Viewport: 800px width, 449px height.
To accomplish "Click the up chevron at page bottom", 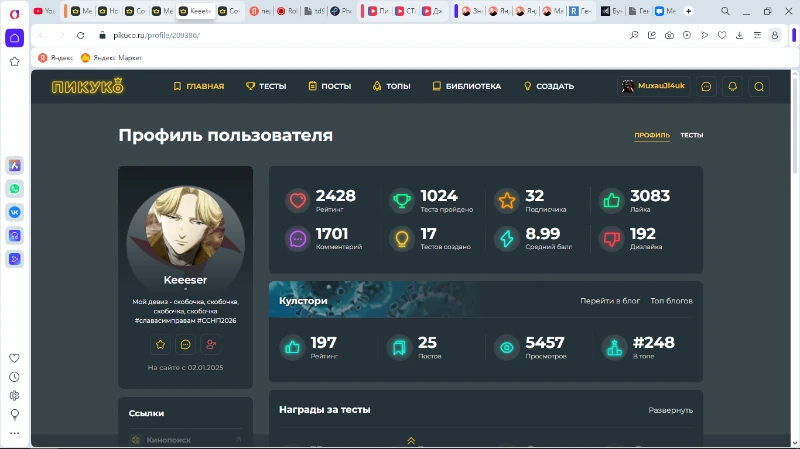I will click(411, 441).
